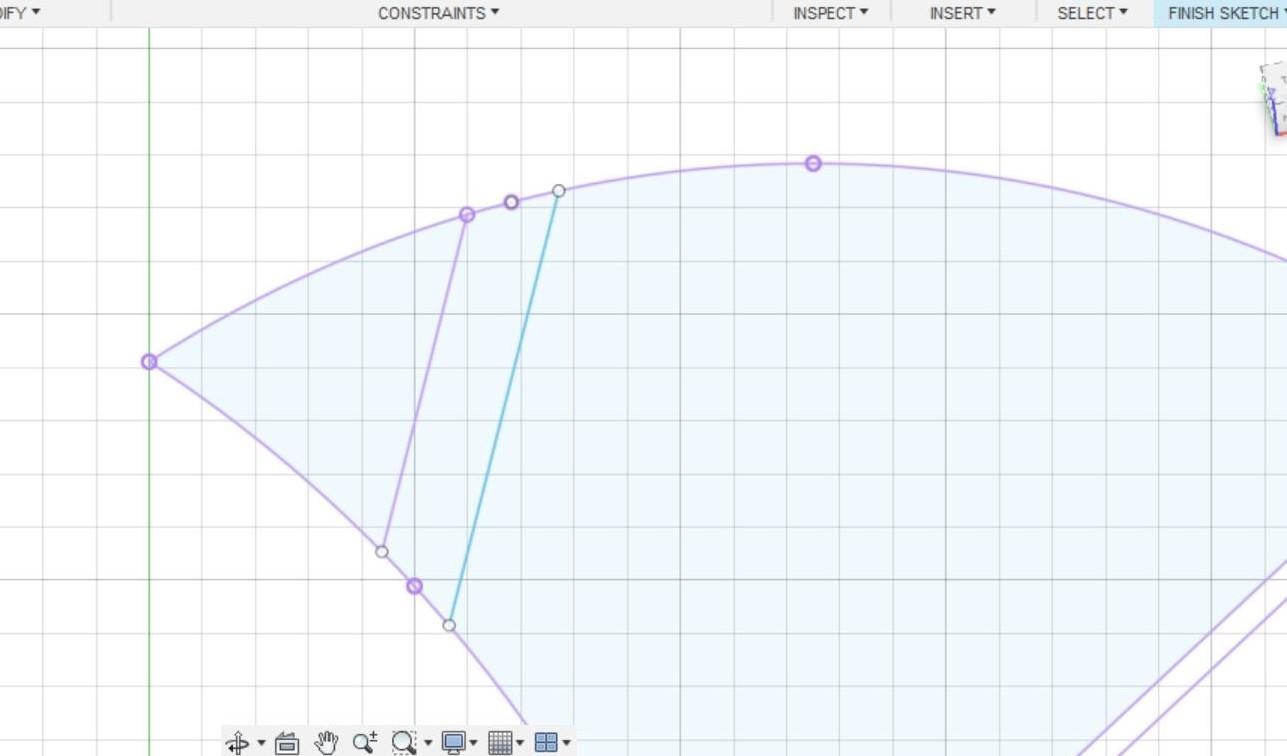Expand the Display Settings dropdown arrow

coord(473,742)
